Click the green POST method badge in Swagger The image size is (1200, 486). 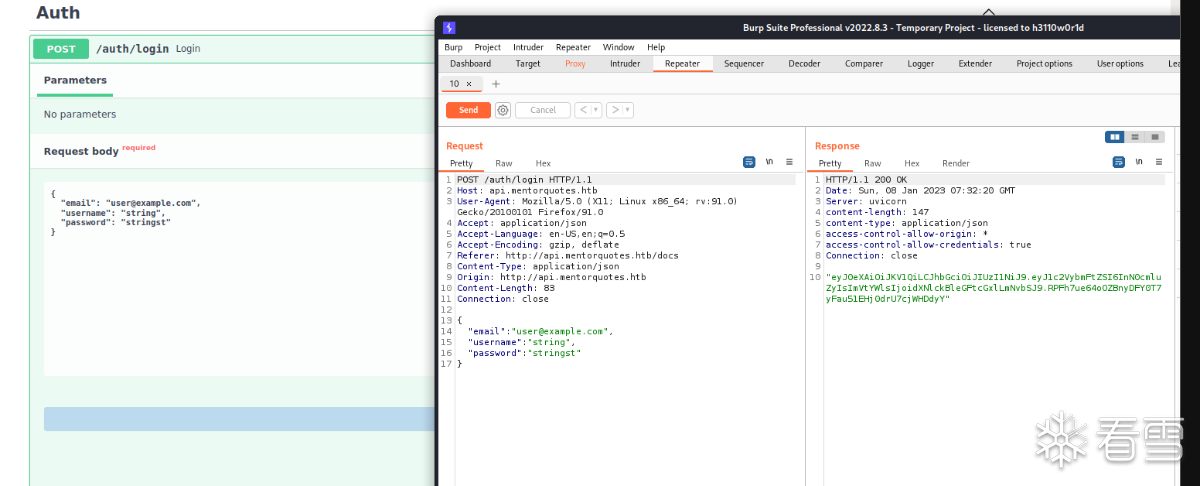[61, 48]
